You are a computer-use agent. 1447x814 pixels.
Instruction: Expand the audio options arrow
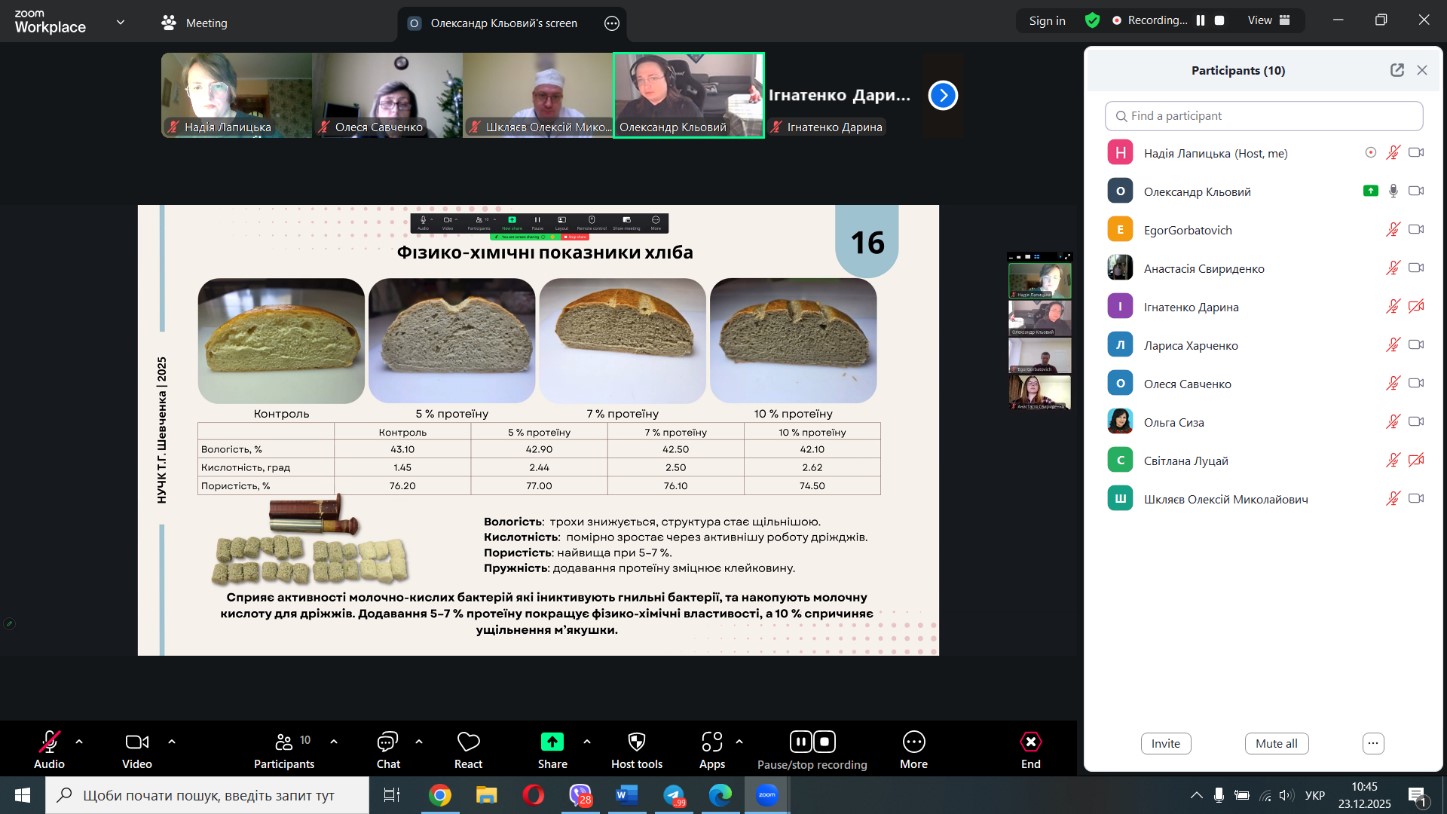tap(79, 742)
